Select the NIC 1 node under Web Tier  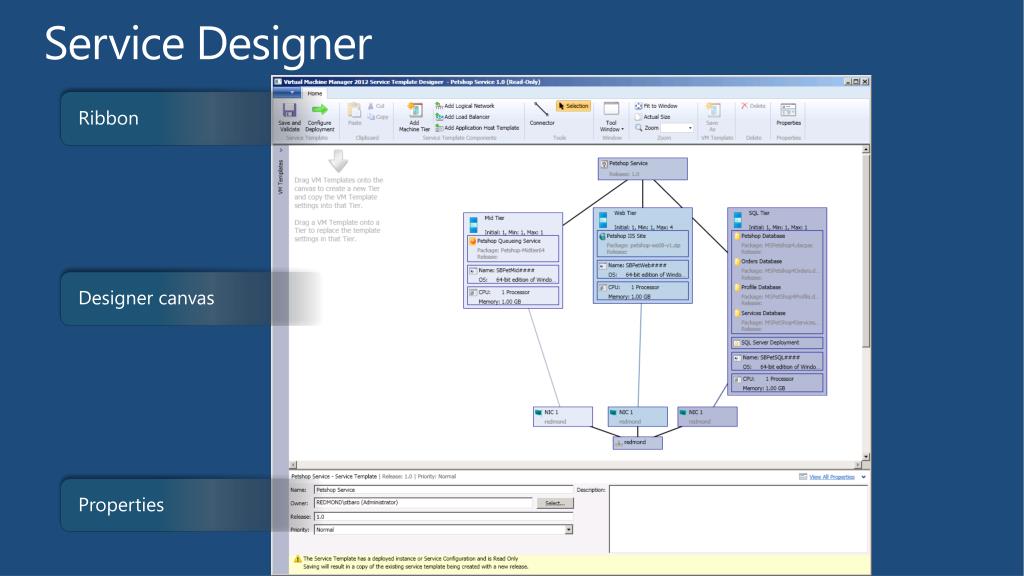(637, 417)
